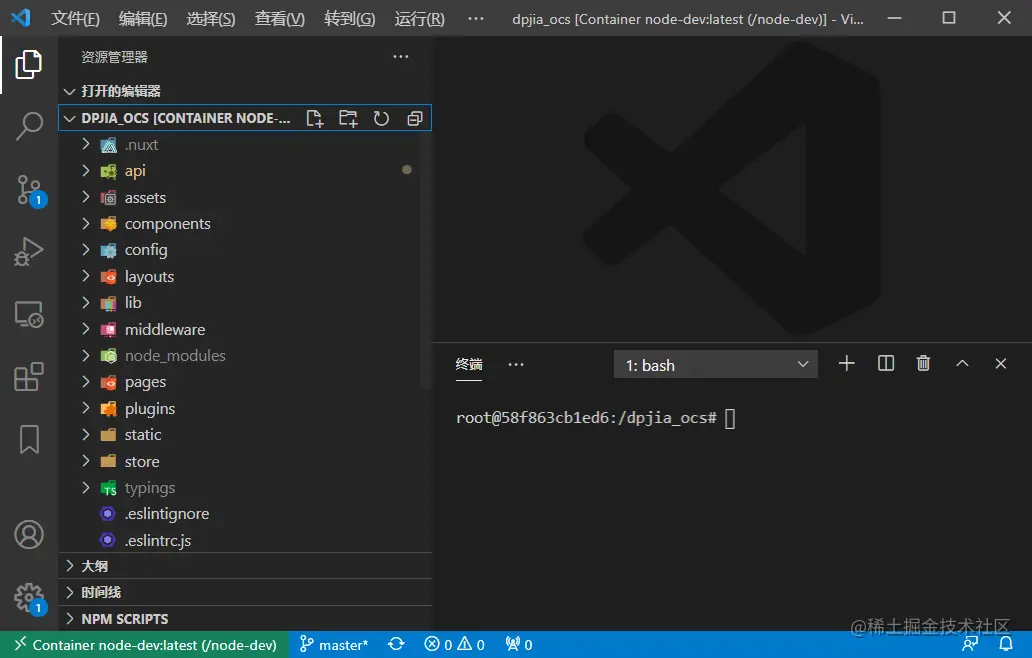
Task: Expand the pages folder
Action: (245, 382)
